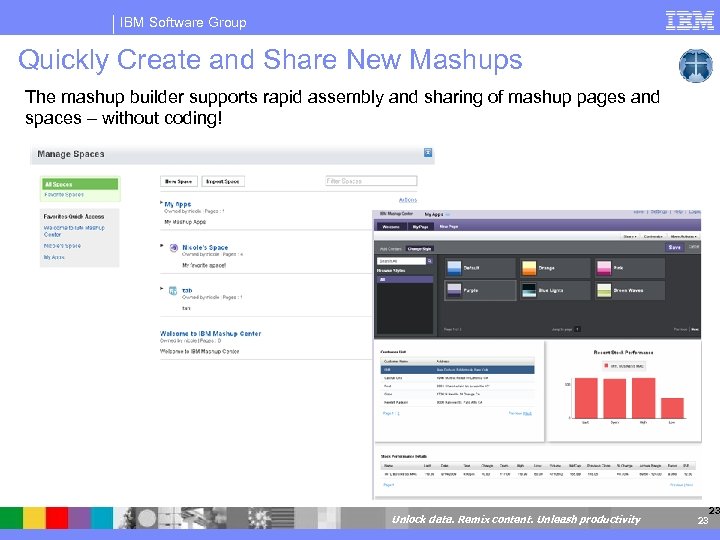Click the Filter Spaces input field
This screenshot has height=540, width=720.
tap(371, 181)
